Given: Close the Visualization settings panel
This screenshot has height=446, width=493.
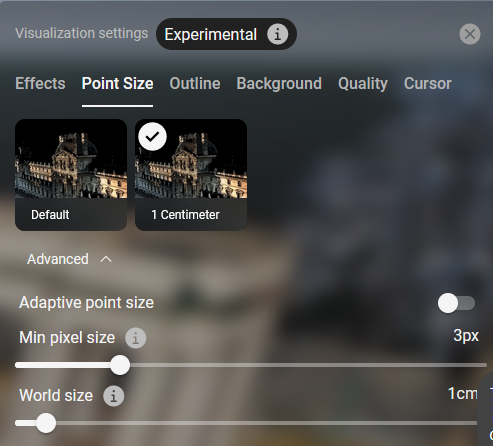Looking at the screenshot, I should [470, 34].
